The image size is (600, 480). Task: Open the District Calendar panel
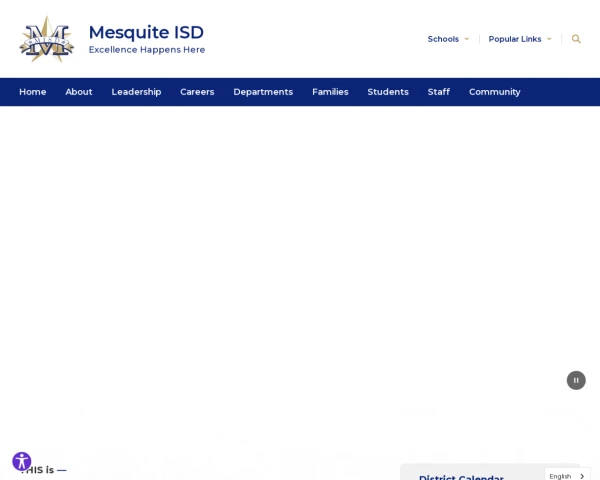(461, 477)
